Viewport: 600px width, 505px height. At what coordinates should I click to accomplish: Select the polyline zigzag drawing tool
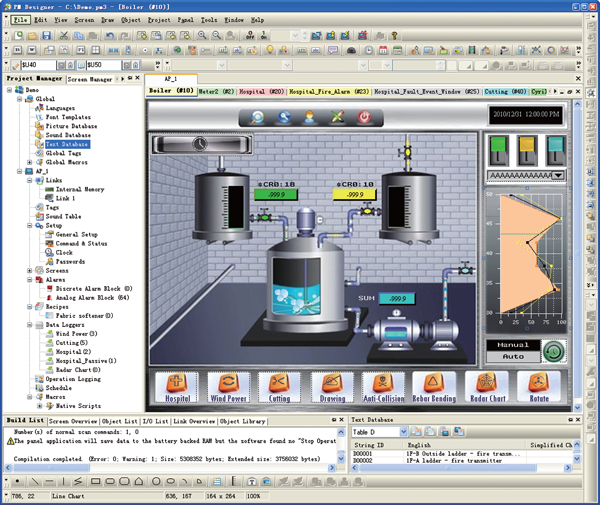78,481
